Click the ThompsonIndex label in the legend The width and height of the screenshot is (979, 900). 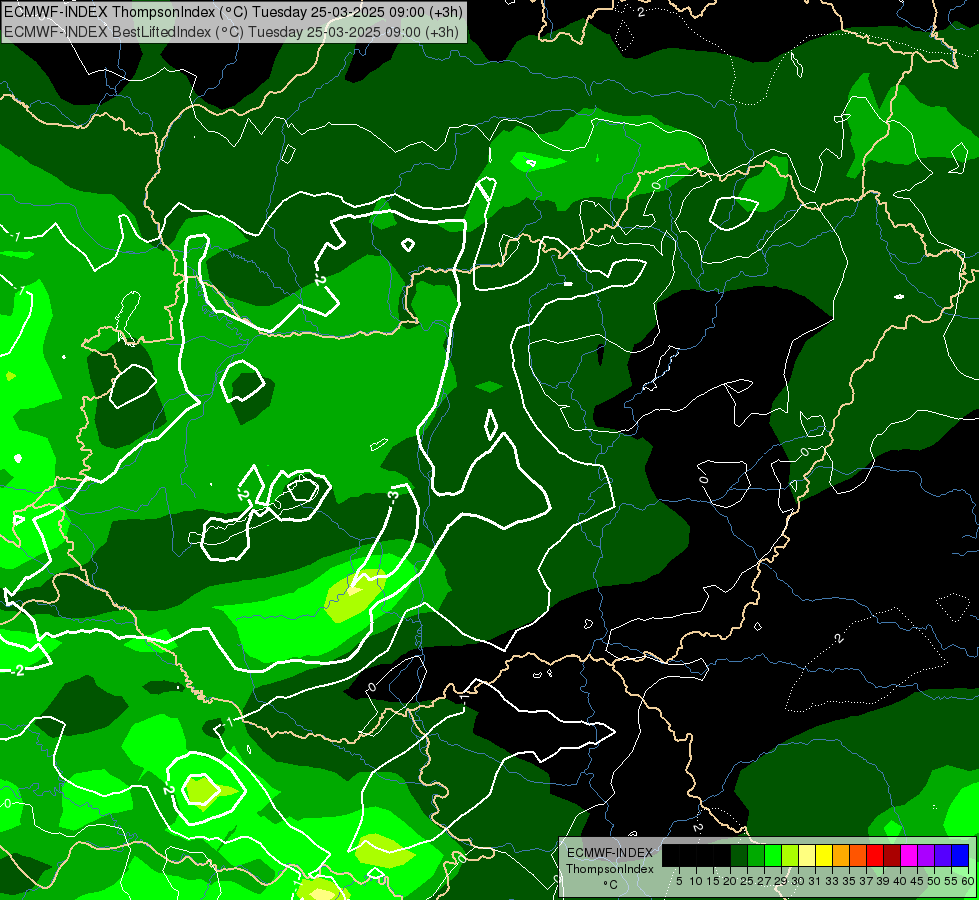[610, 869]
